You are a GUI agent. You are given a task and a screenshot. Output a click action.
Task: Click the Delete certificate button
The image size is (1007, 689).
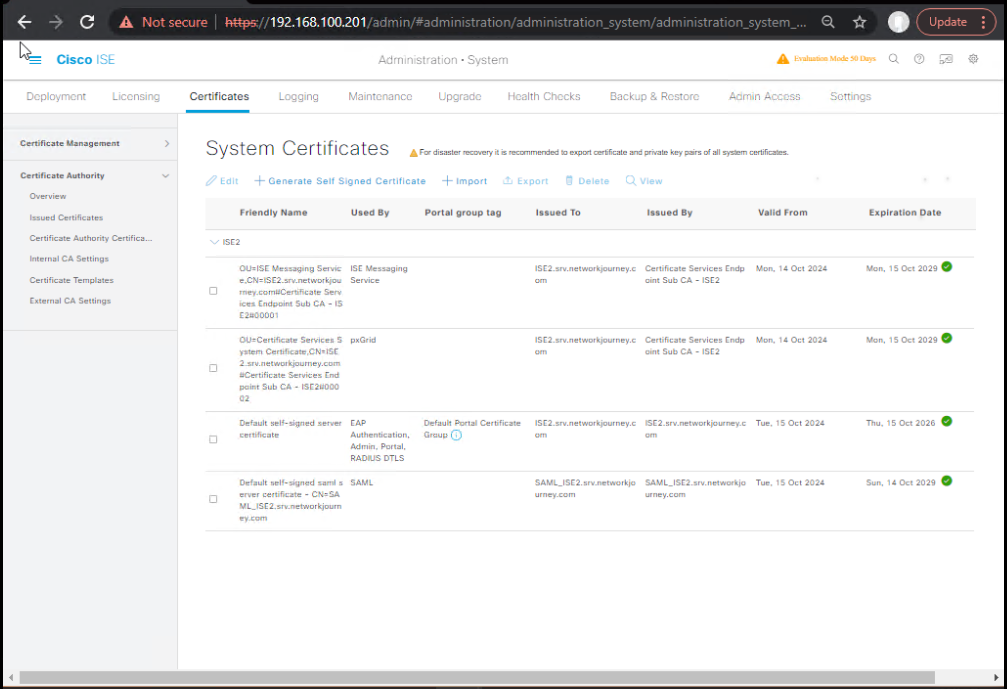pyautogui.click(x=587, y=181)
